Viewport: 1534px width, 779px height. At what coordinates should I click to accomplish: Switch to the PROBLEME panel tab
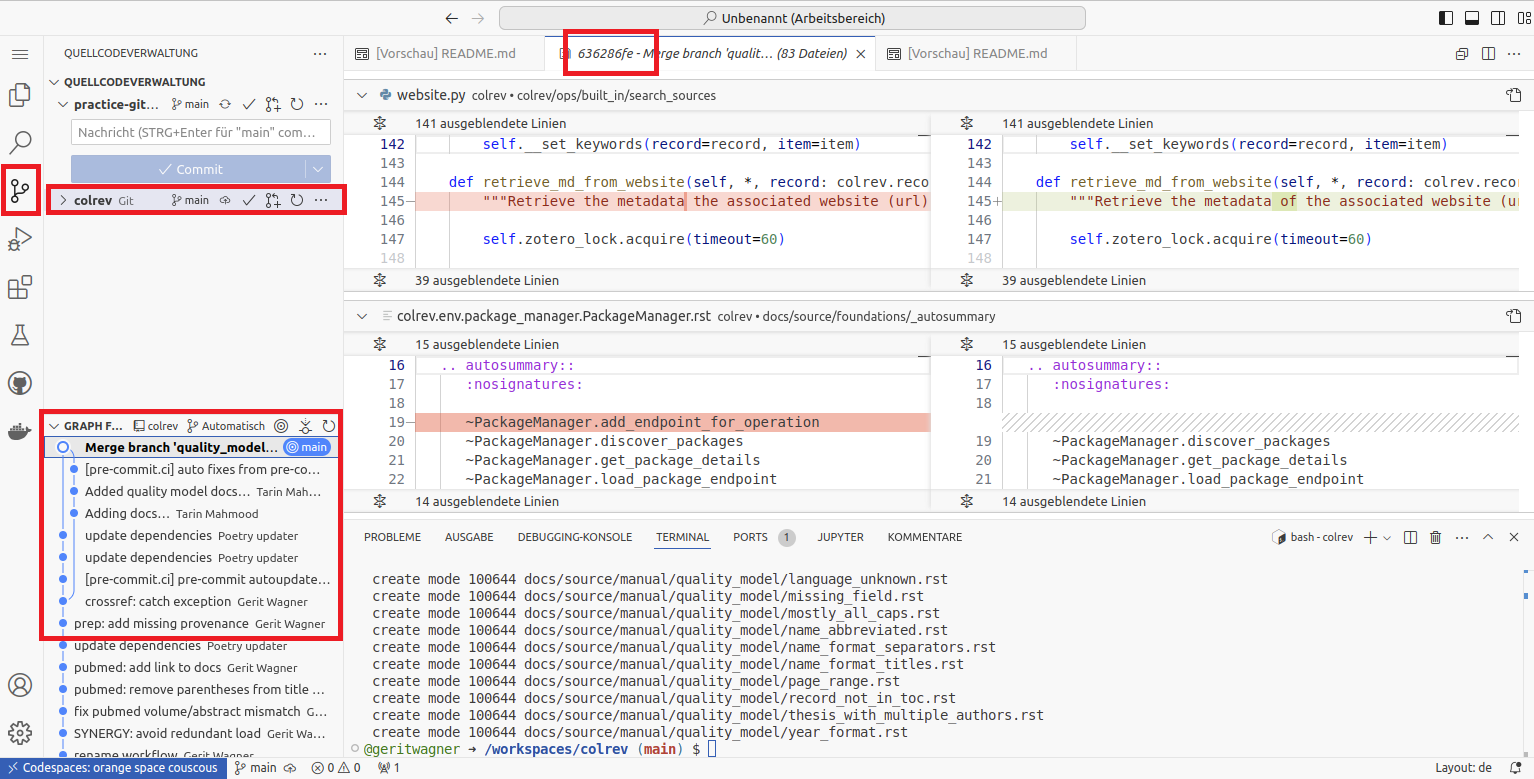coord(392,537)
